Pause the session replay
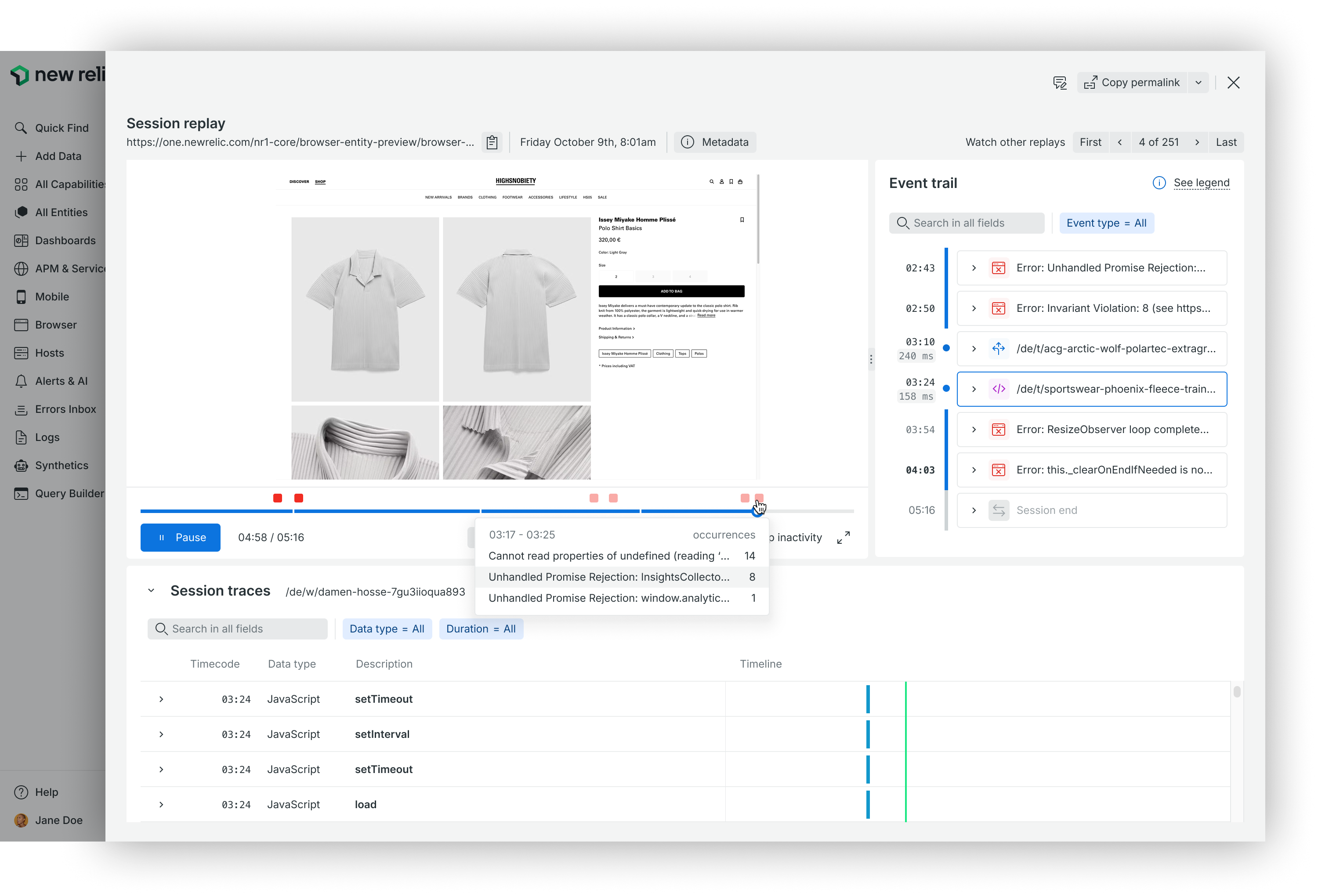This screenshot has width=1318, height=896. tap(180, 537)
